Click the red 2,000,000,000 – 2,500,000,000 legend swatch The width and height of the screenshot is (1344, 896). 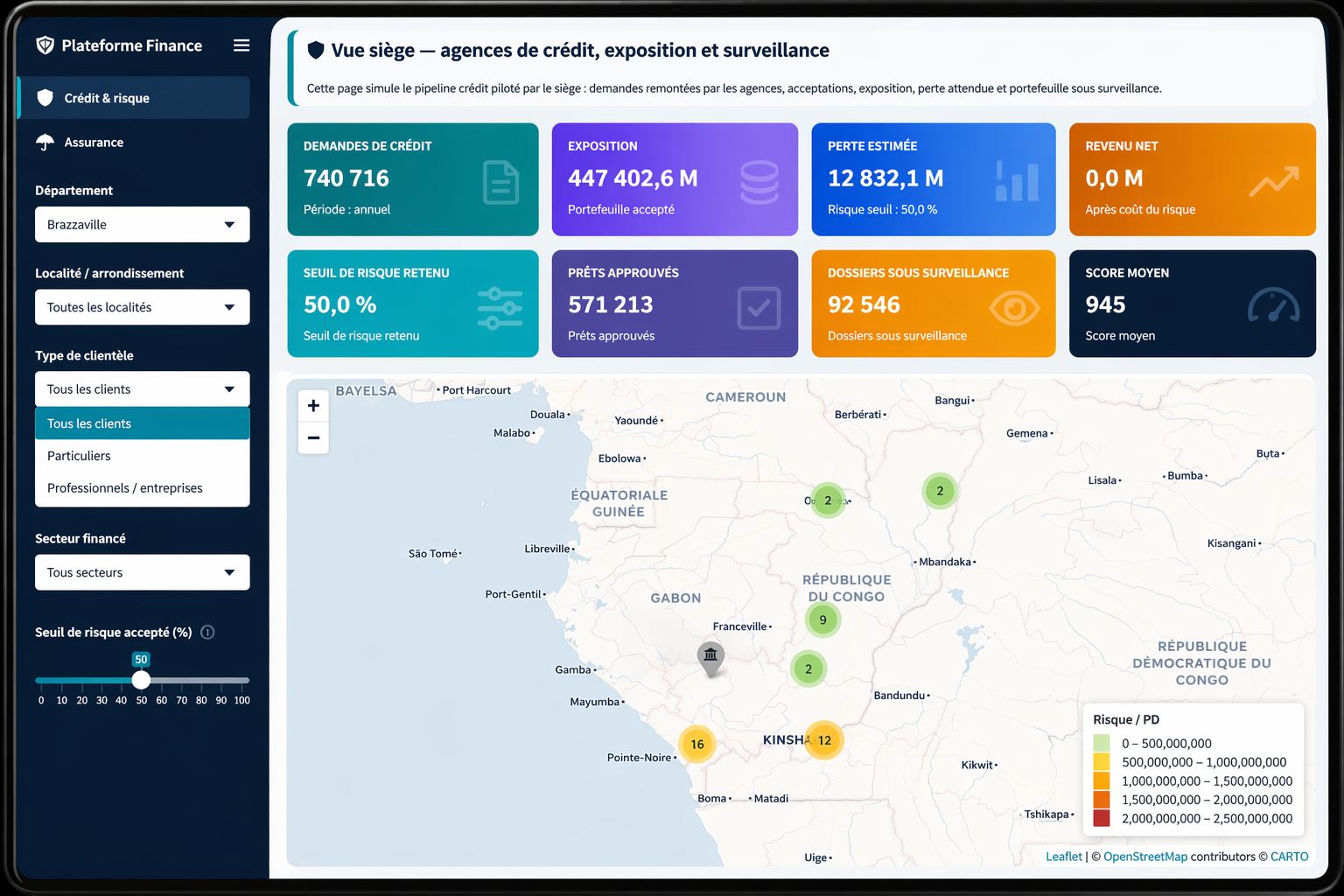1102,819
